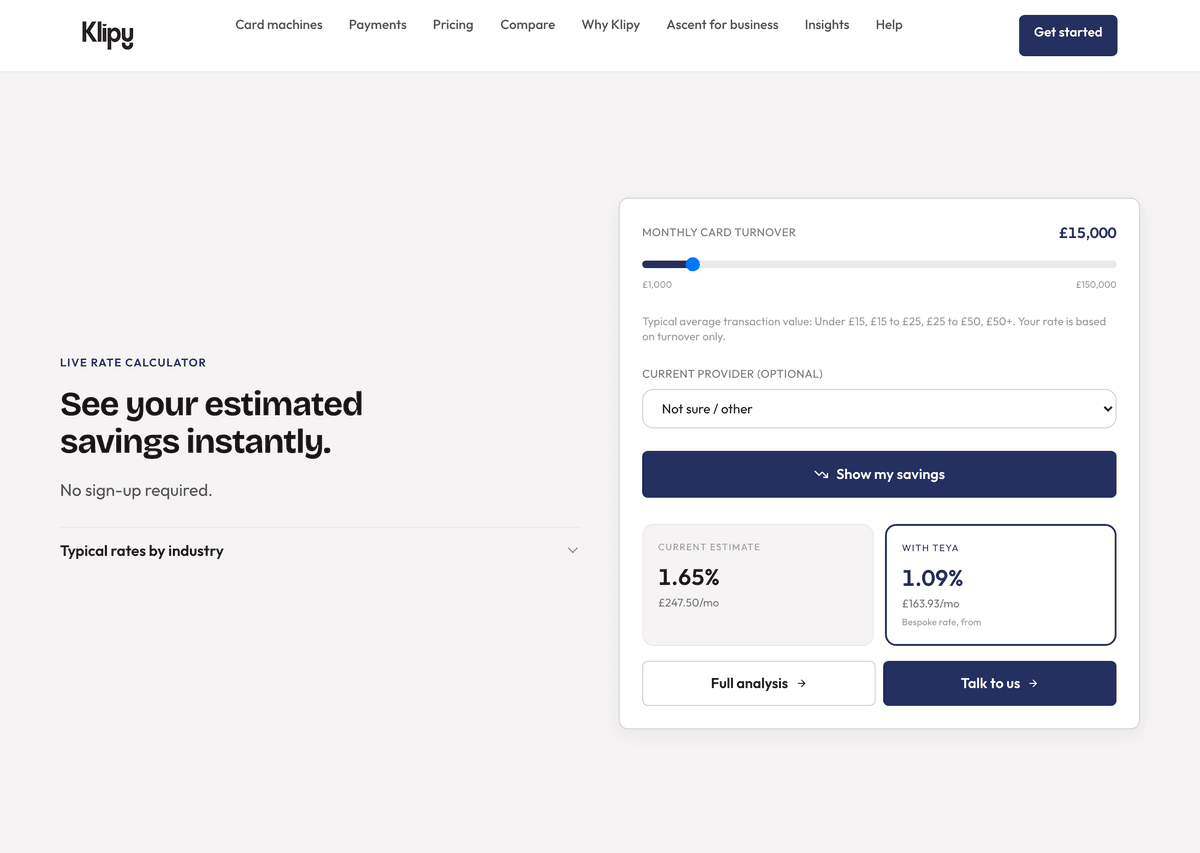Select the With Teya rate card
This screenshot has width=1200, height=853.
coord(1000,585)
